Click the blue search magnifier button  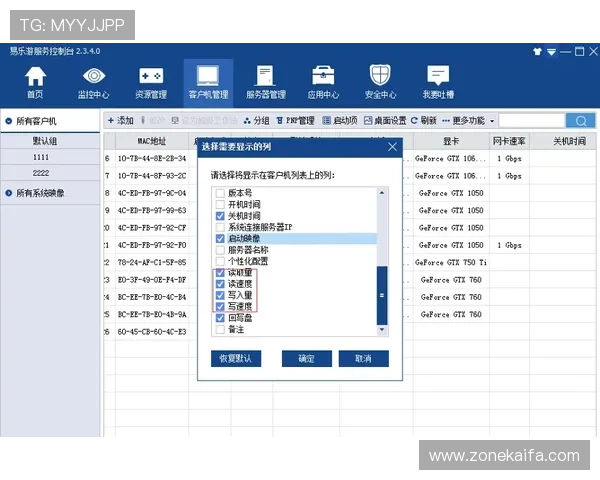click(580, 121)
